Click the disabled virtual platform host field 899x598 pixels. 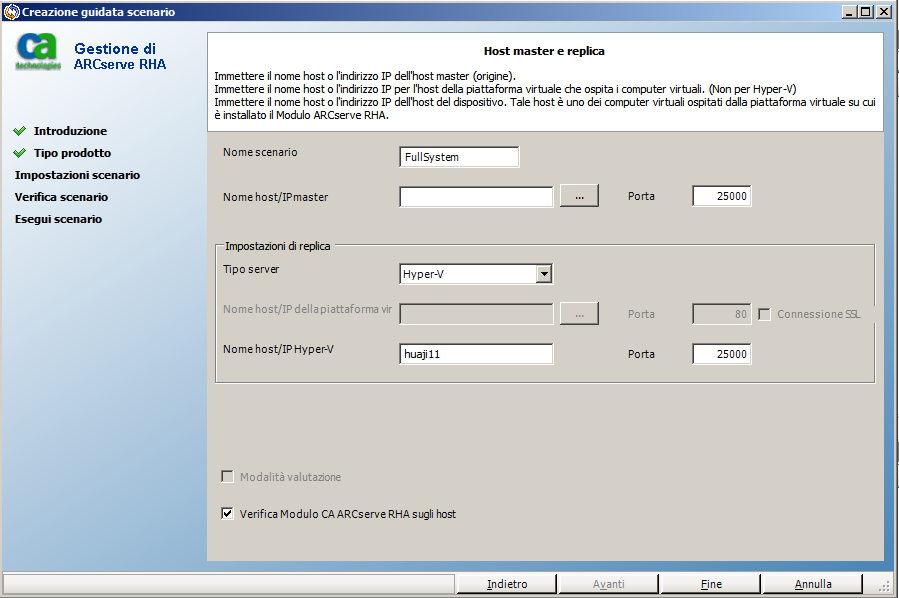(x=476, y=314)
